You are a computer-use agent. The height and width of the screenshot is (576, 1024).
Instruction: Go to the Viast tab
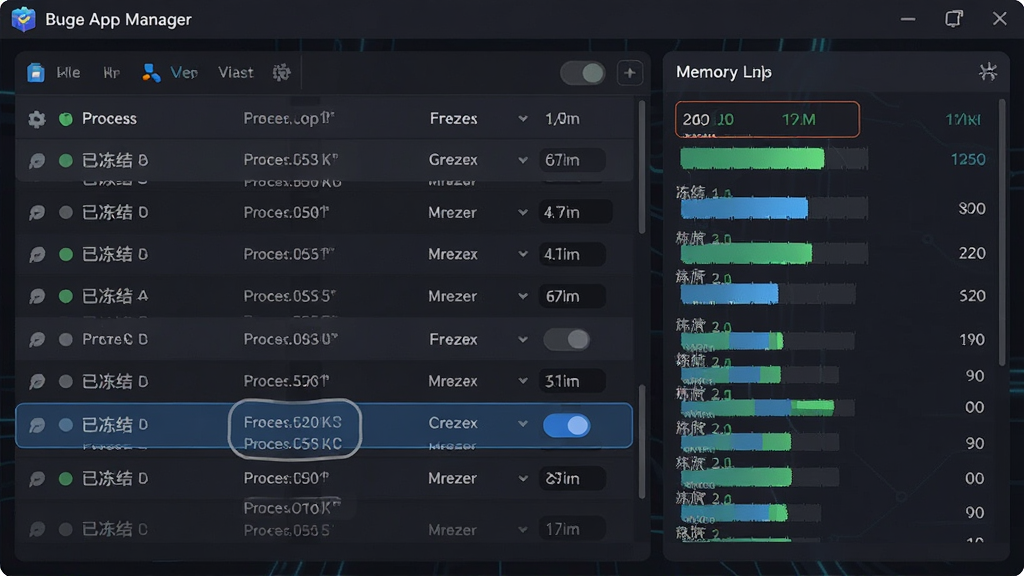[x=236, y=72]
